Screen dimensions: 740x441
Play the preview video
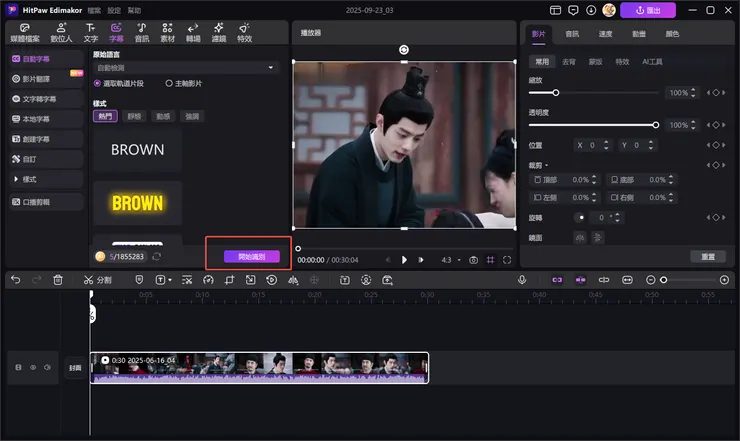tap(404, 260)
